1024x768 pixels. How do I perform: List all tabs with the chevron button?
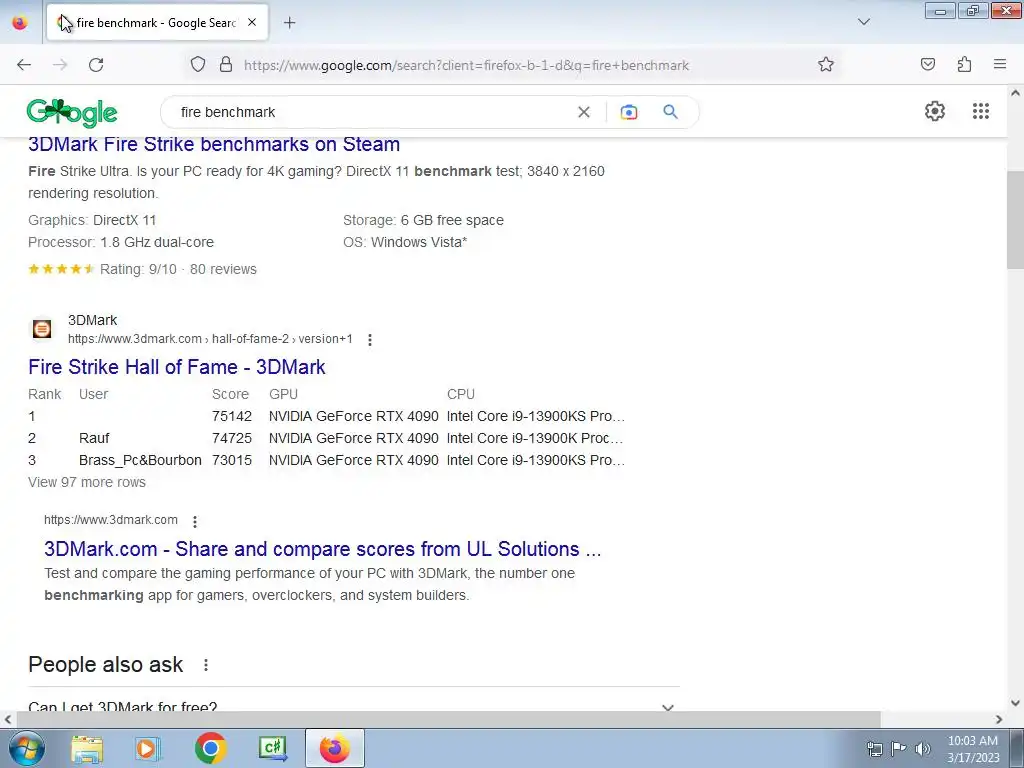pos(864,22)
